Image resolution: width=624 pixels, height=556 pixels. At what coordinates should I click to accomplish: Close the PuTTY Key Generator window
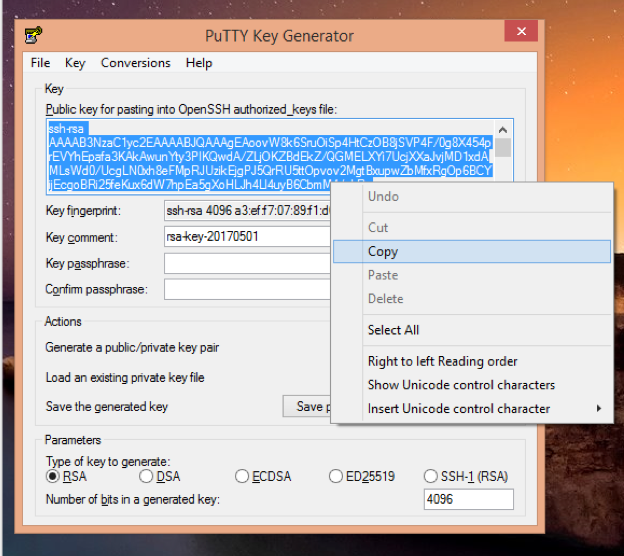tap(521, 31)
